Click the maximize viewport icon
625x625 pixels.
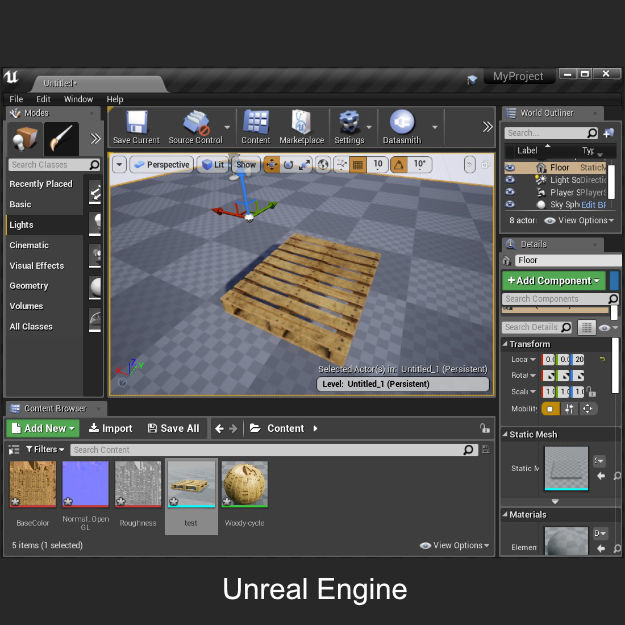tap(485, 164)
